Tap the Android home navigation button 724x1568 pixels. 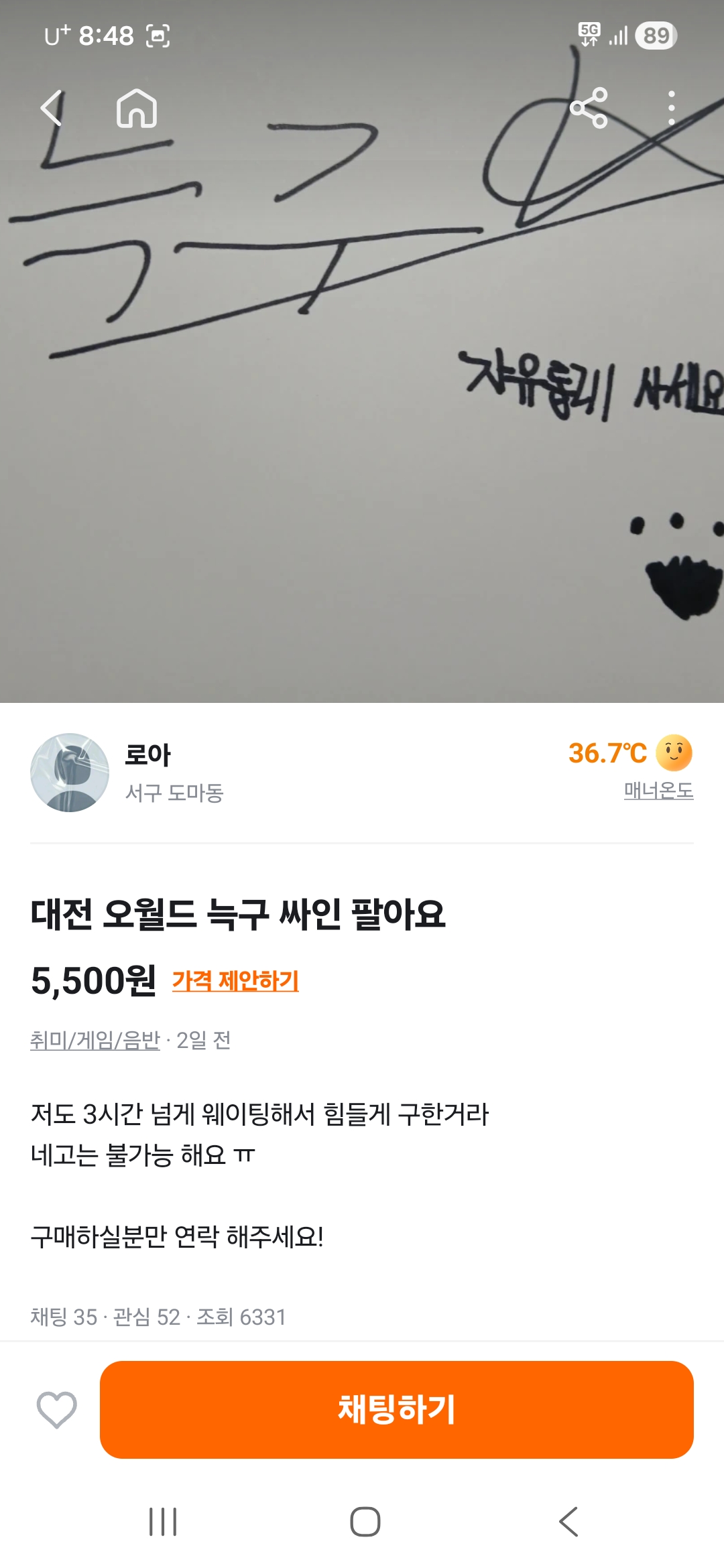coord(365,1521)
